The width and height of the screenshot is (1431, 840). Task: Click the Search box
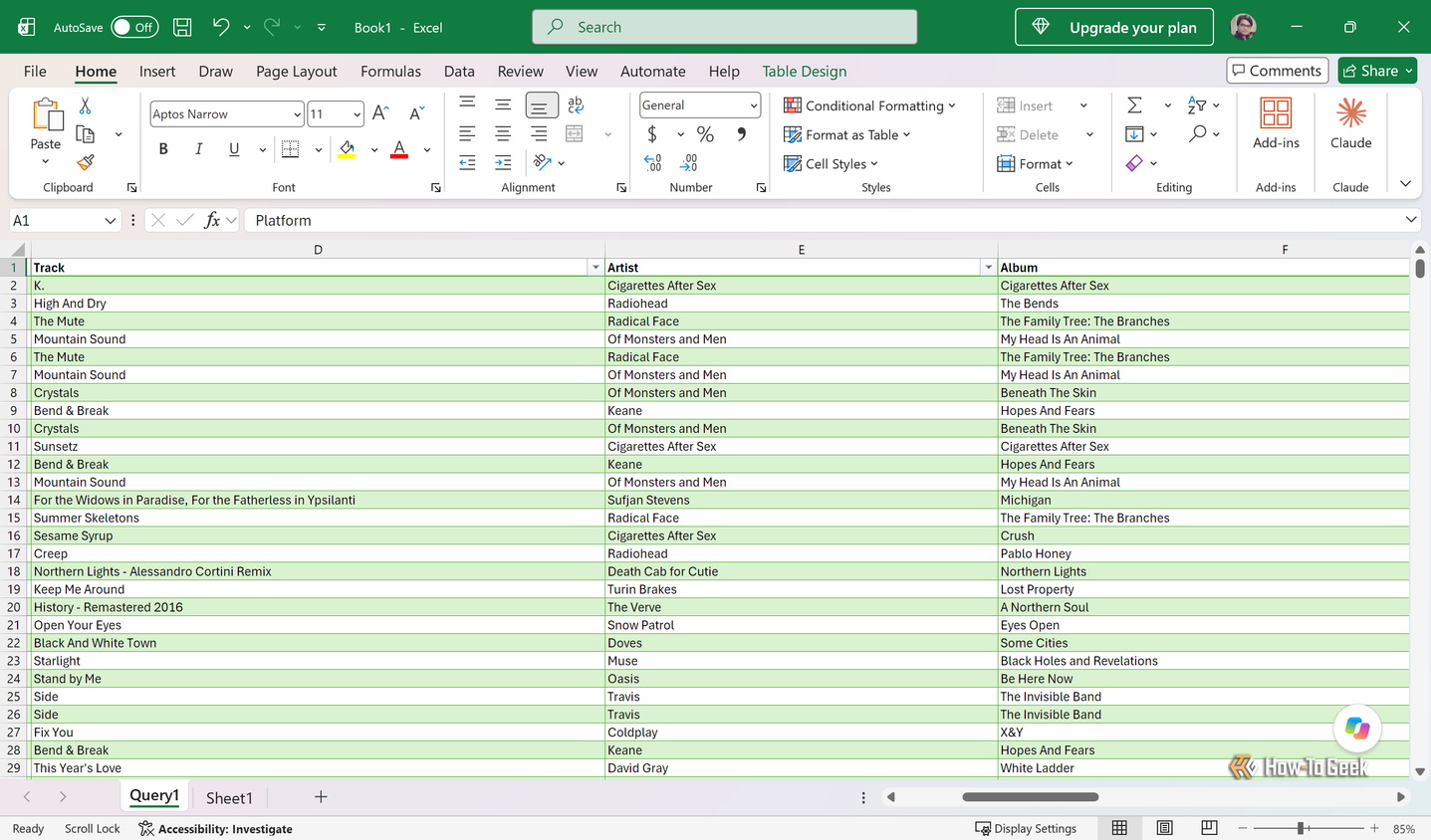(x=725, y=27)
